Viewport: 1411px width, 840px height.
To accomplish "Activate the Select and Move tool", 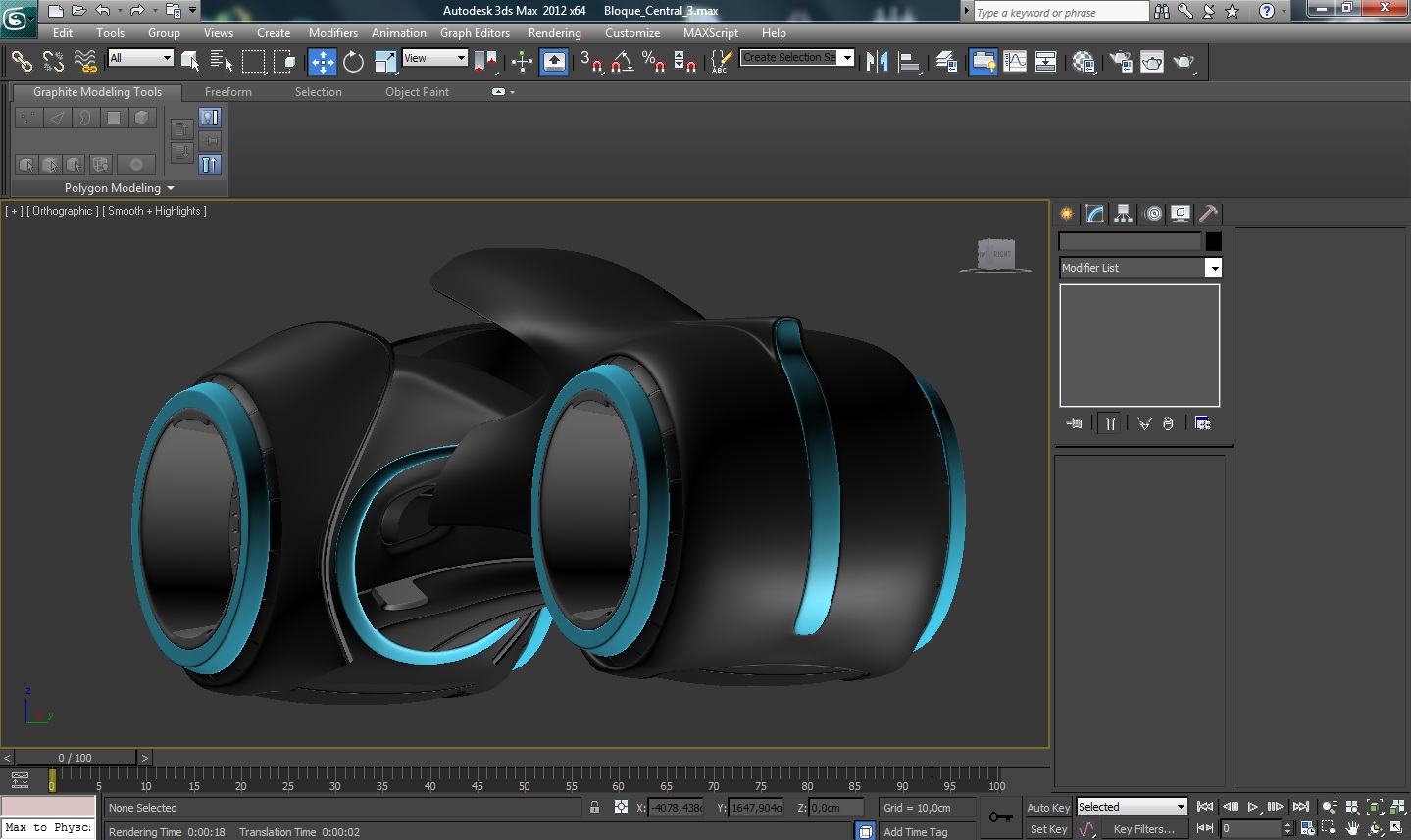I will pos(322,62).
